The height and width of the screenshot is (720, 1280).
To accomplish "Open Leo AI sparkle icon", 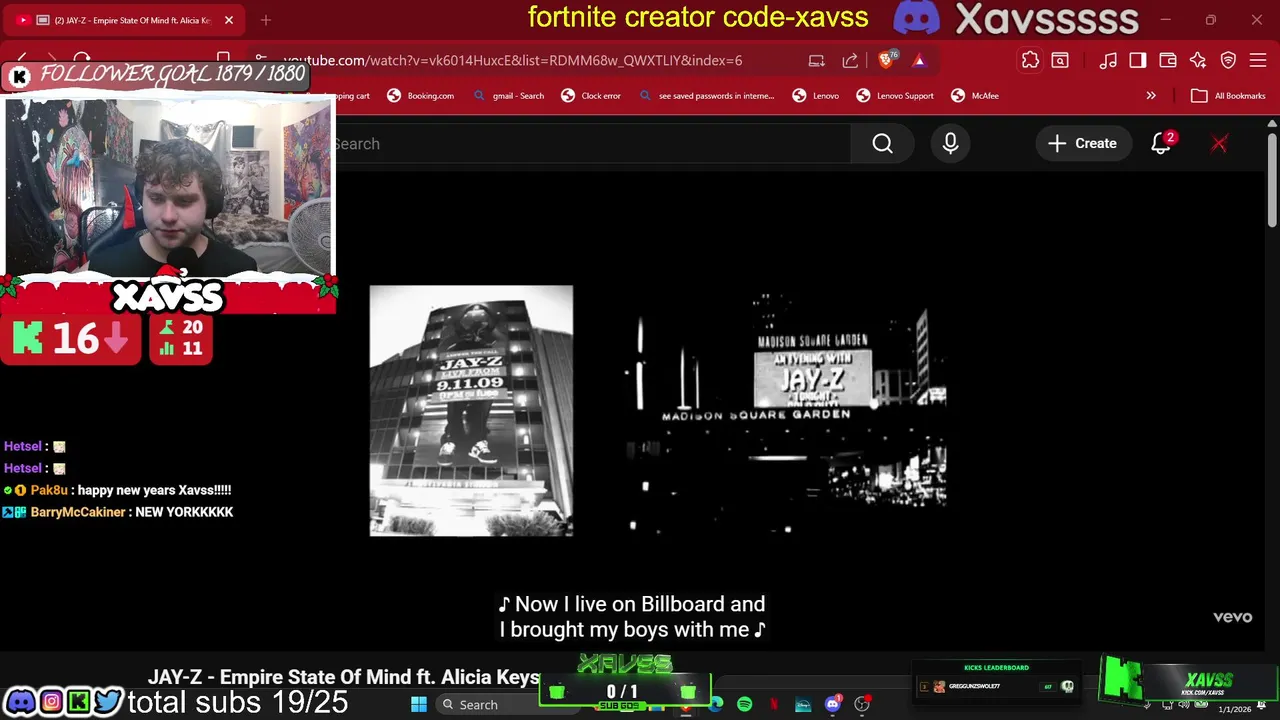I will 1198,61.
